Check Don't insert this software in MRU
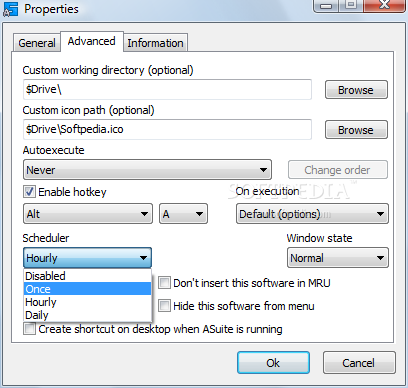Image resolution: width=408 pixels, height=388 pixels. tap(164, 283)
